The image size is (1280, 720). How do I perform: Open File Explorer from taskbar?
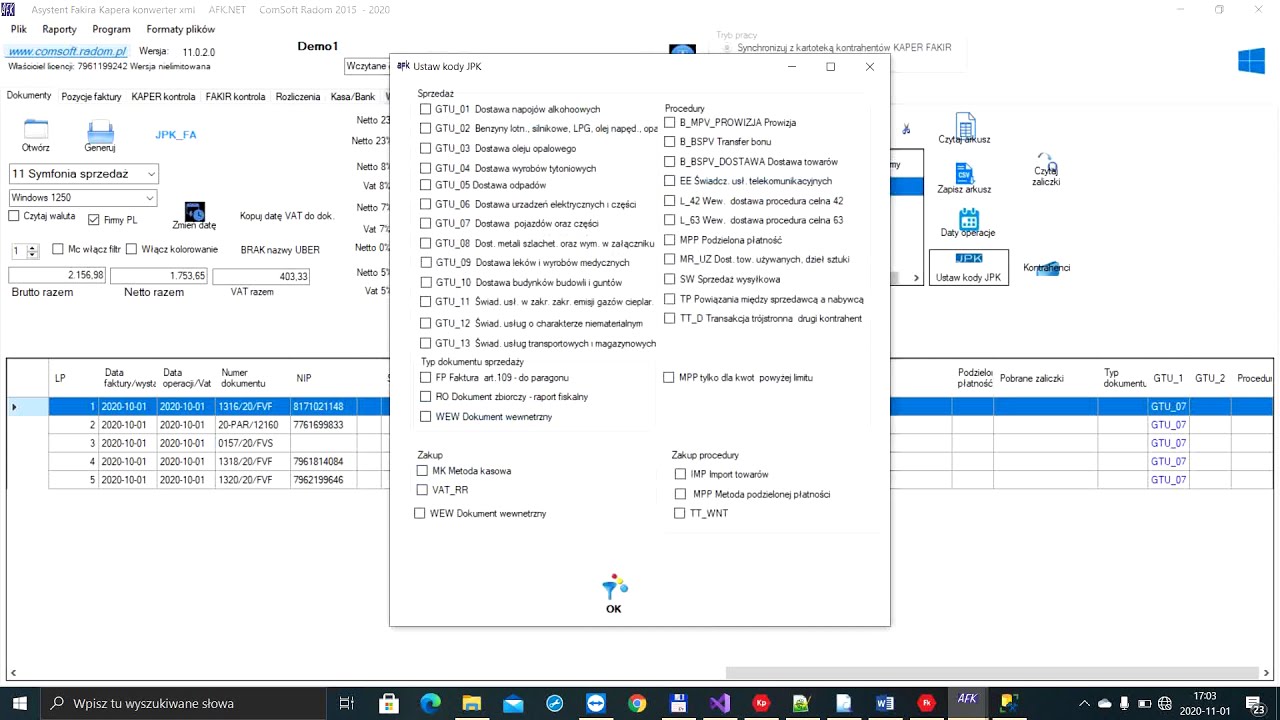pos(471,703)
